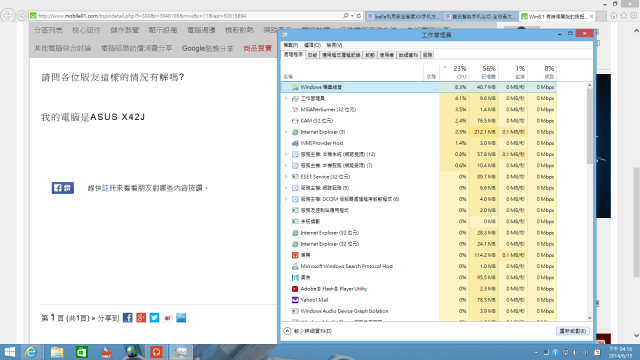Screen dimensions: 640x360
Task: Select the Yahoo! Mail process icon
Action: [x=295, y=300]
